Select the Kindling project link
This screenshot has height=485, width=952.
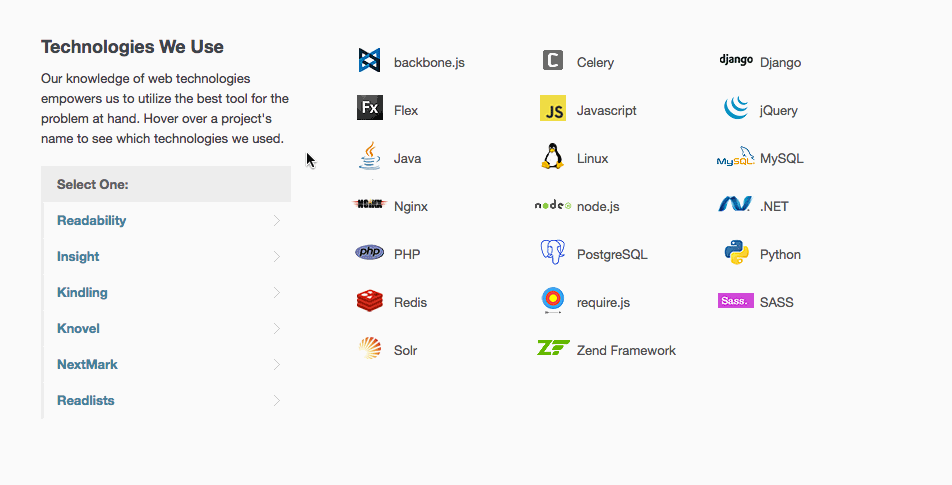(x=82, y=293)
